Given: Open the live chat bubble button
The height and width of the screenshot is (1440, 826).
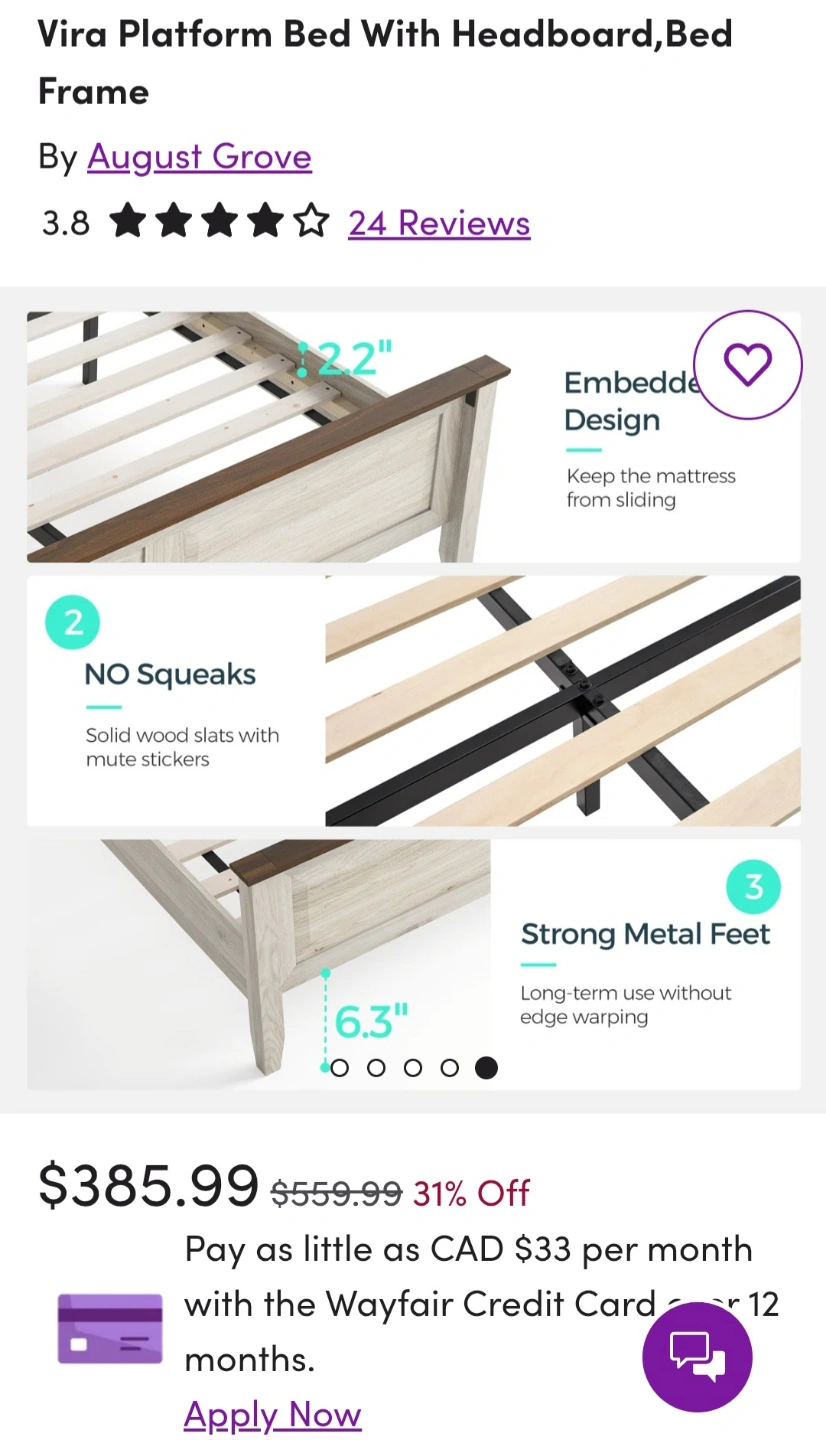Looking at the screenshot, I should tap(697, 1356).
